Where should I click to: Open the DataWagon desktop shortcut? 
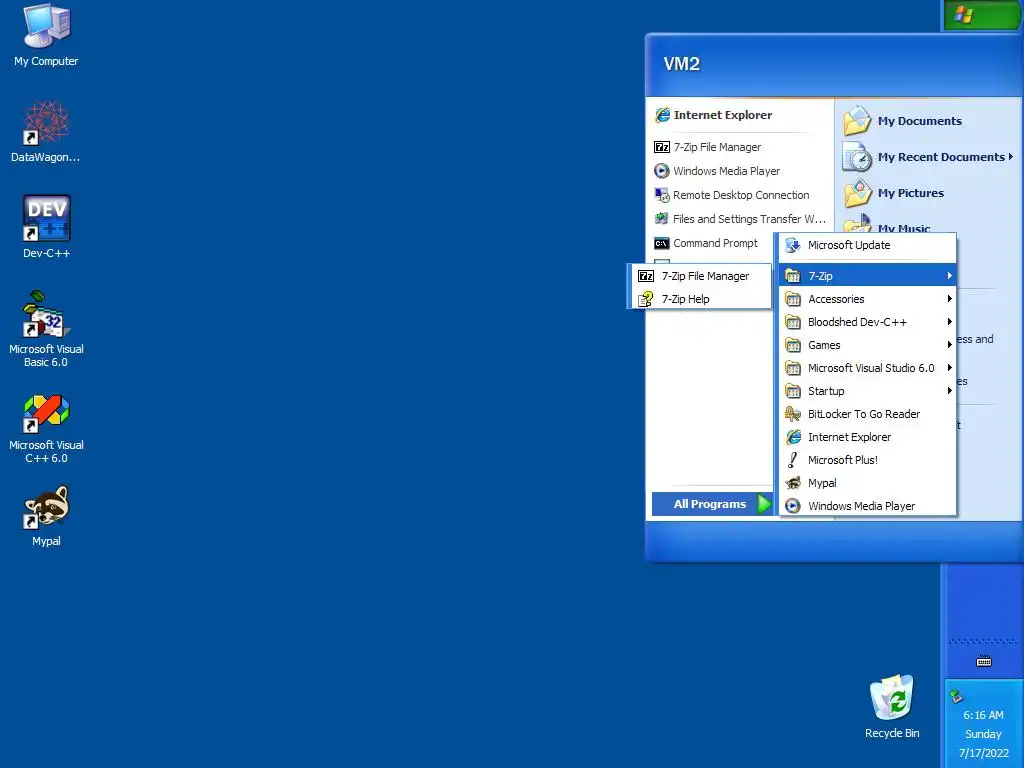pyautogui.click(x=46, y=132)
